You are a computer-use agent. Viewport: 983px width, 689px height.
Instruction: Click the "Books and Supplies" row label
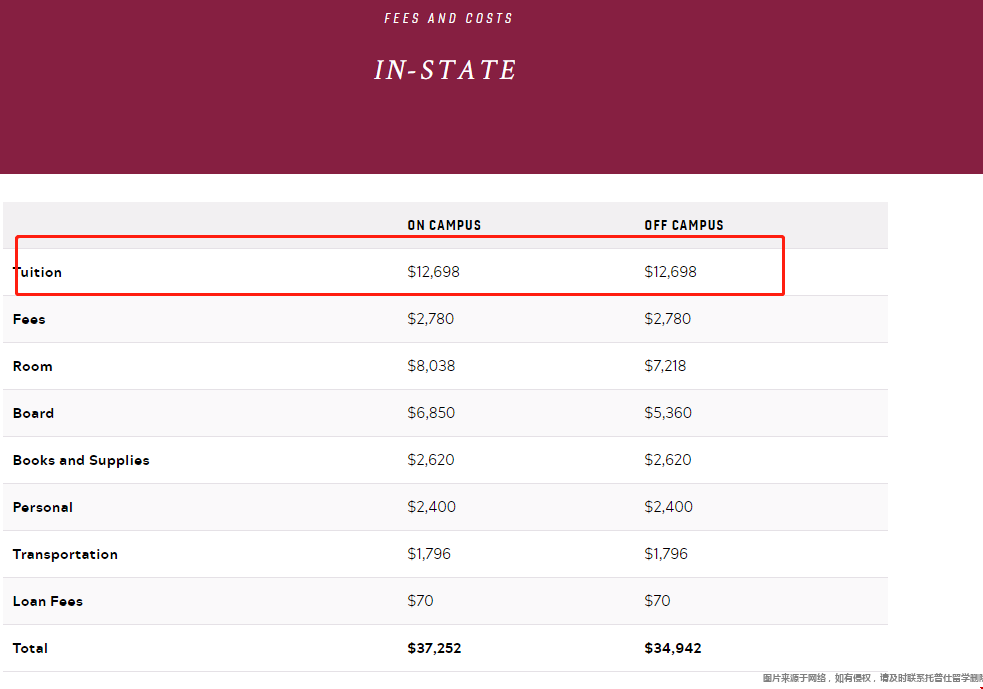point(81,460)
